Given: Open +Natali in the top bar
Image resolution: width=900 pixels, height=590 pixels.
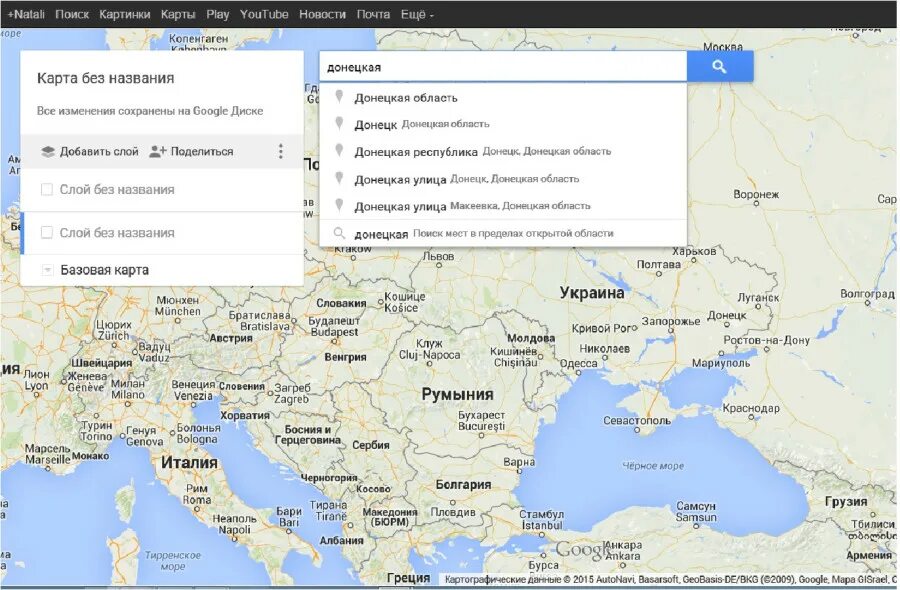Looking at the screenshot, I should [26, 14].
